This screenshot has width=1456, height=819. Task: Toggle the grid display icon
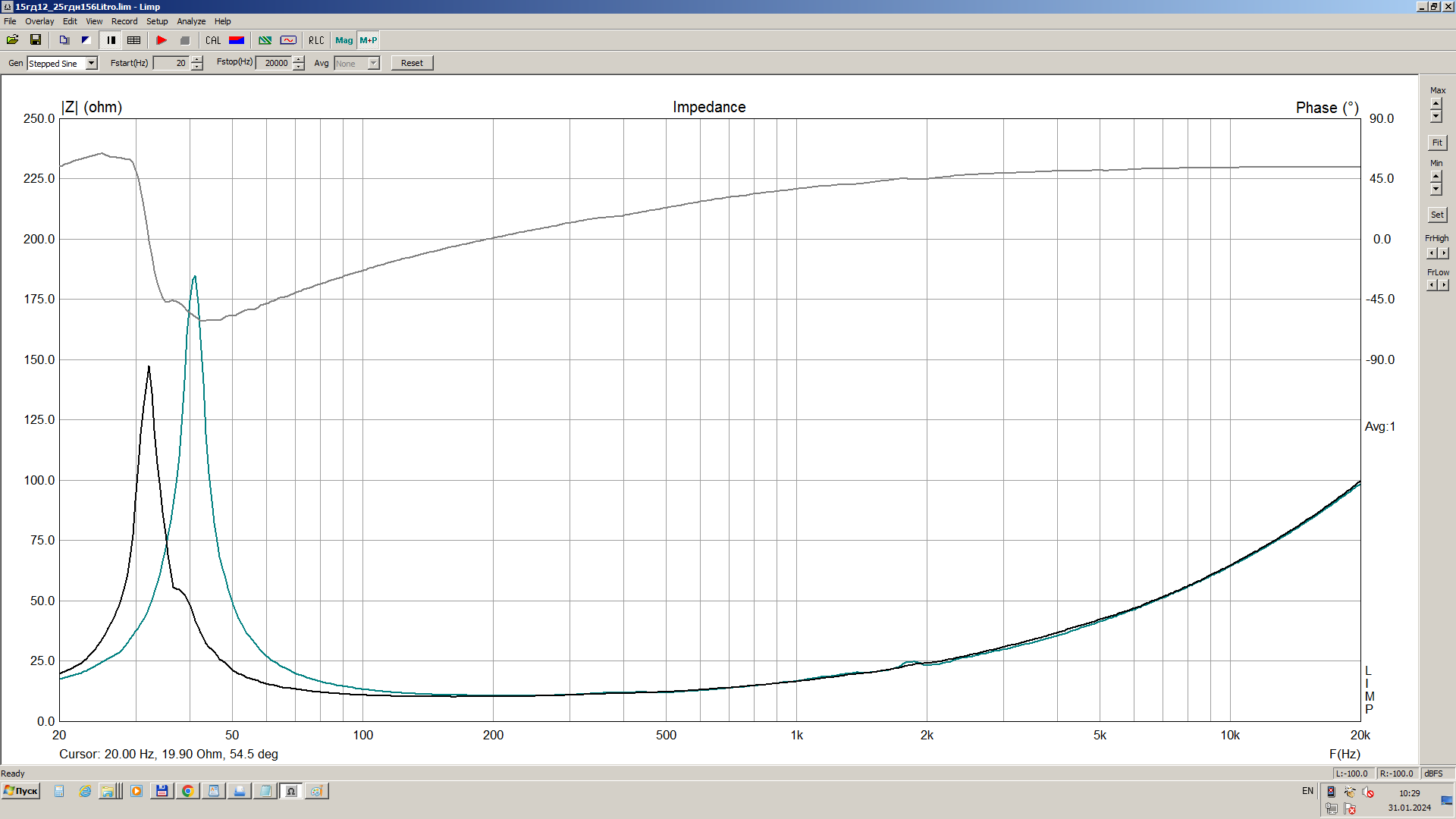[x=134, y=40]
